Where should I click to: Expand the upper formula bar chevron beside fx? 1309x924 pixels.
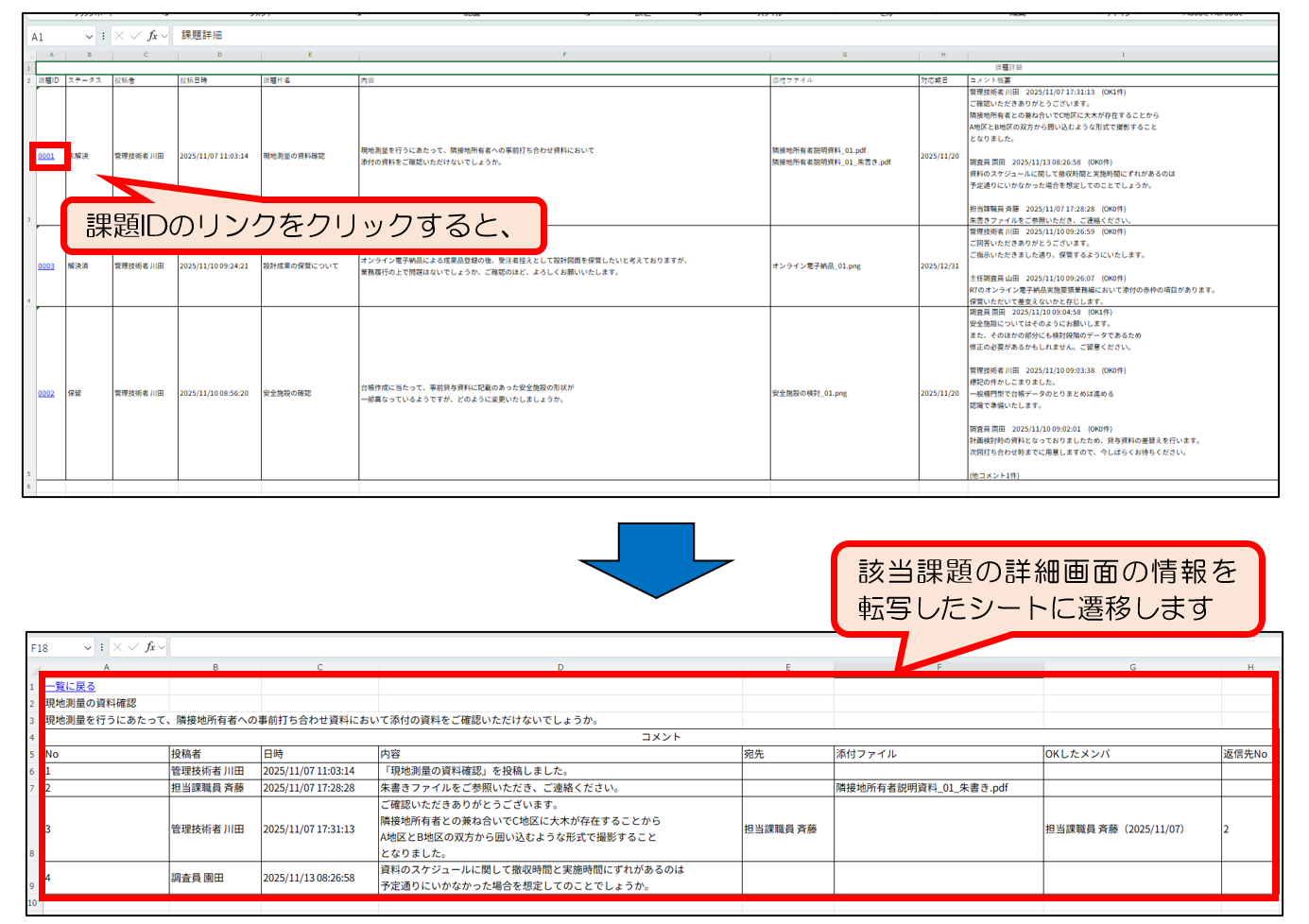tap(164, 37)
